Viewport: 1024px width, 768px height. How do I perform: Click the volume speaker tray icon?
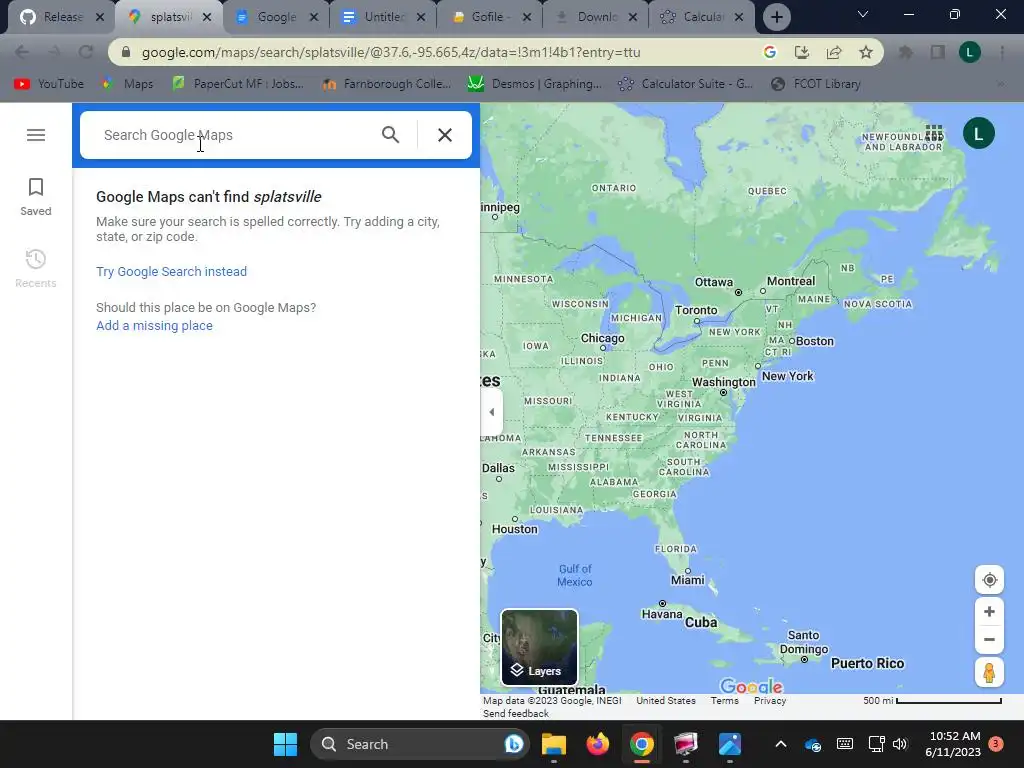click(900, 744)
